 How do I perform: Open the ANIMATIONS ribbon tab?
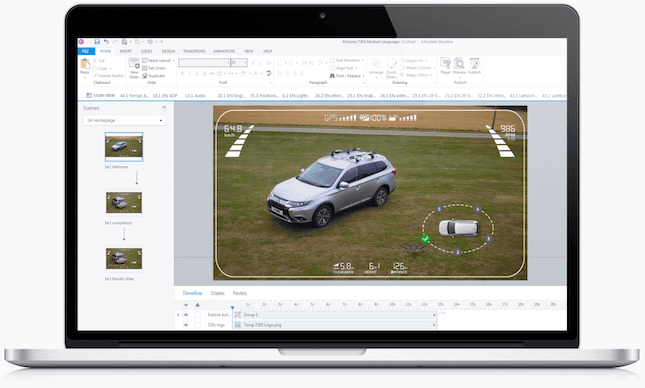[x=224, y=51]
